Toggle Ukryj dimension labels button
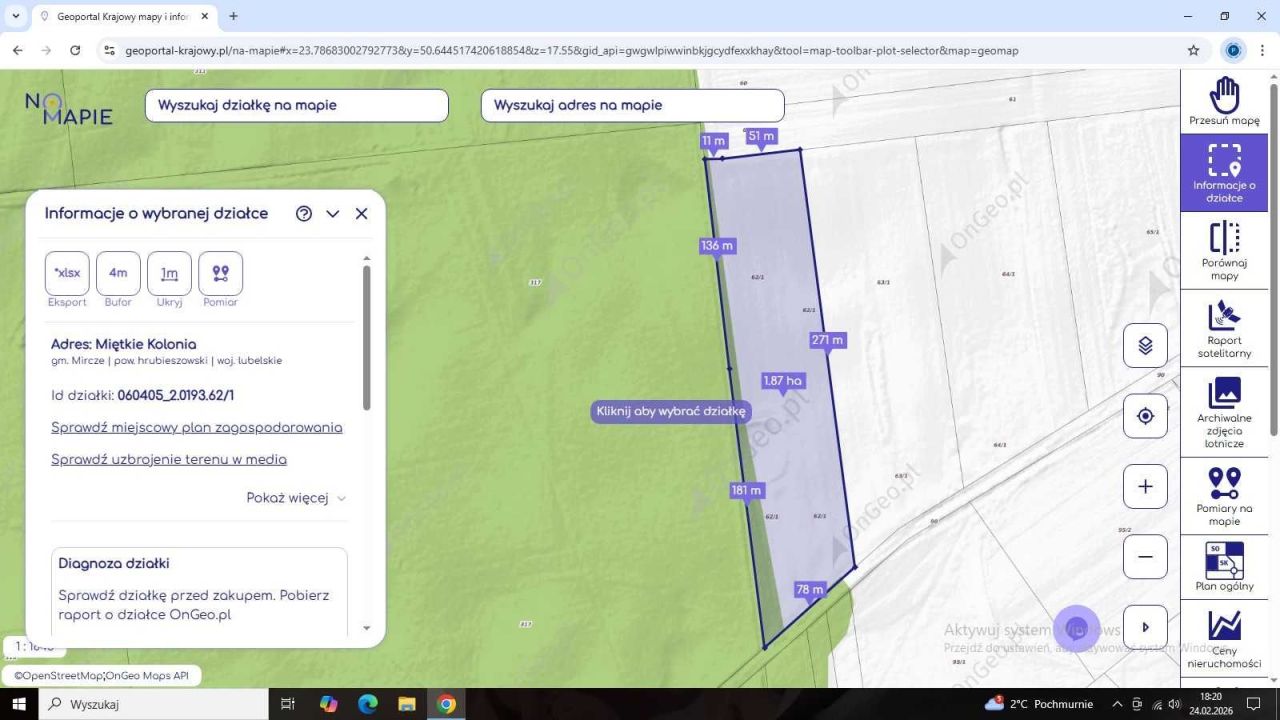The image size is (1280, 720). [x=169, y=273]
